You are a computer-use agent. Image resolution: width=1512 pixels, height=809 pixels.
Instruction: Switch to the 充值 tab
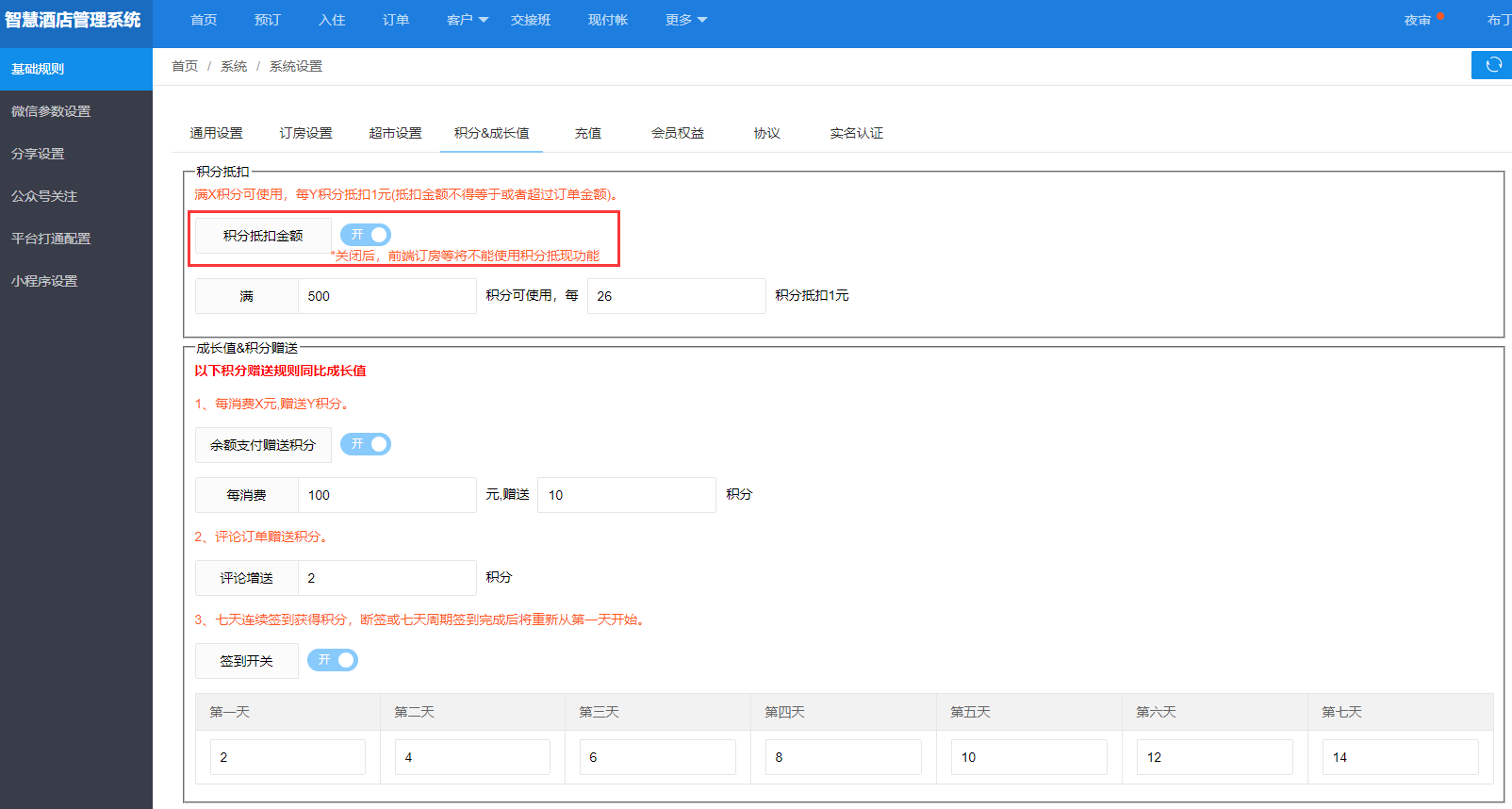click(x=588, y=133)
